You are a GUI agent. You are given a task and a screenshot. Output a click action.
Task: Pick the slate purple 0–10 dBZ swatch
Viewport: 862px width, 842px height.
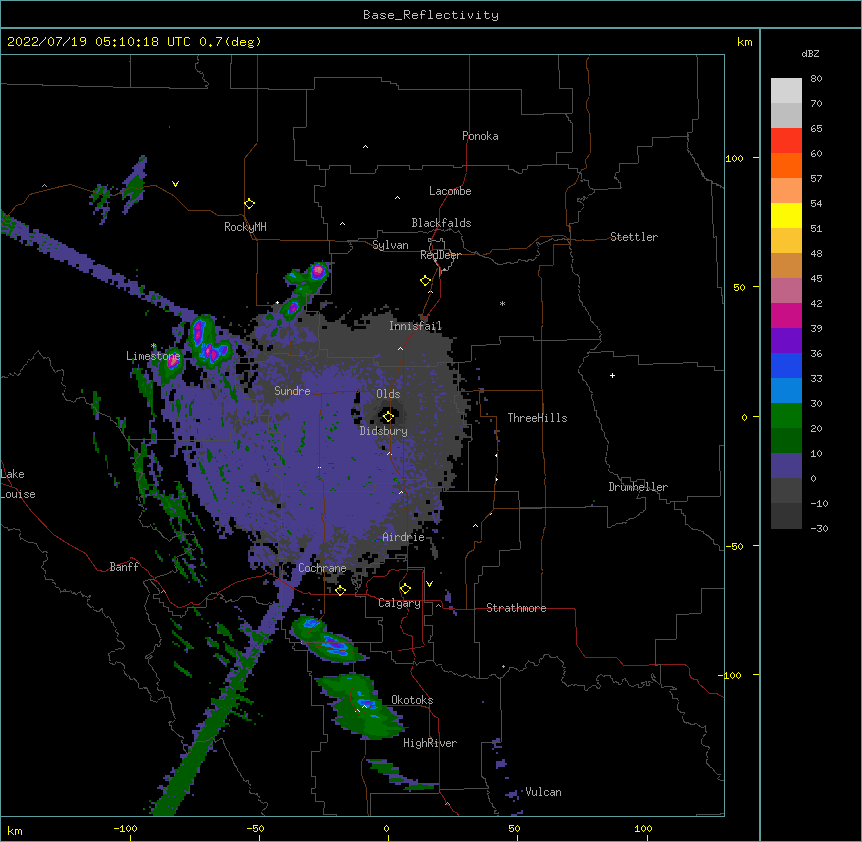(x=786, y=466)
